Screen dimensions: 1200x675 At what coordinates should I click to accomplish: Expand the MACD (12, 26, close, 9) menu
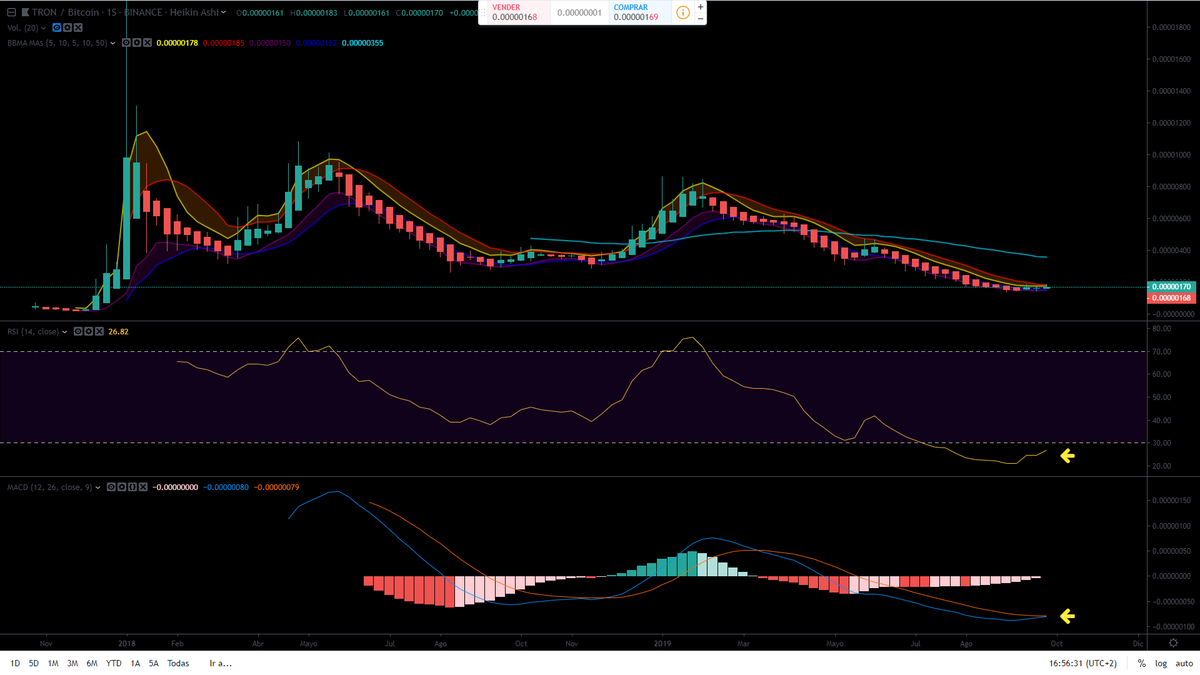tap(98, 488)
